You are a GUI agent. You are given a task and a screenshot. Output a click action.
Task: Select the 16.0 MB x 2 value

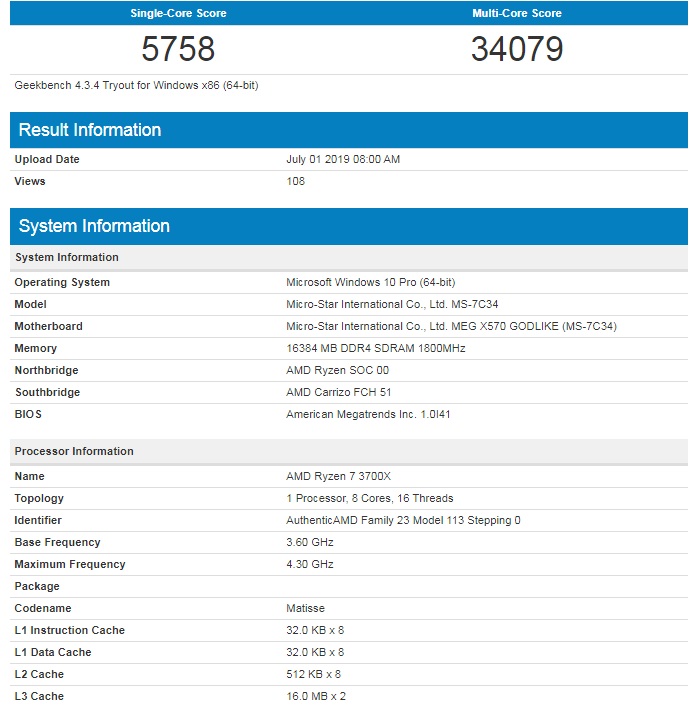pos(316,696)
